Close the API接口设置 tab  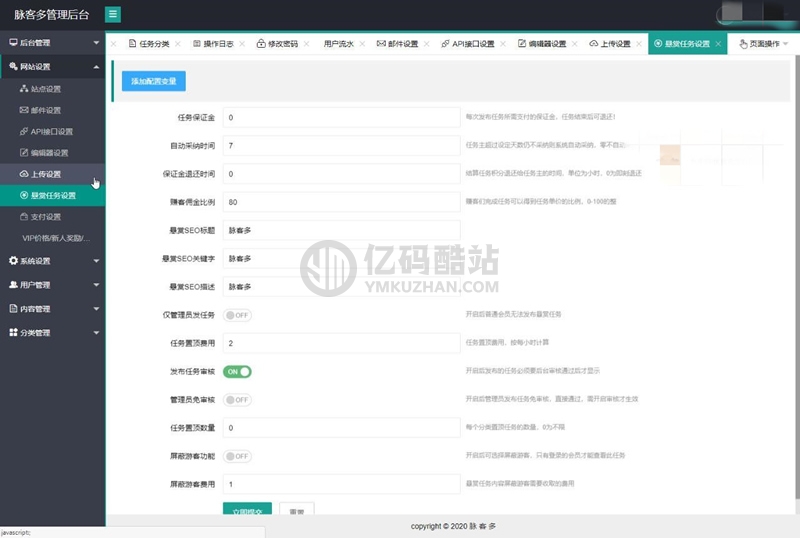[x=503, y=44]
